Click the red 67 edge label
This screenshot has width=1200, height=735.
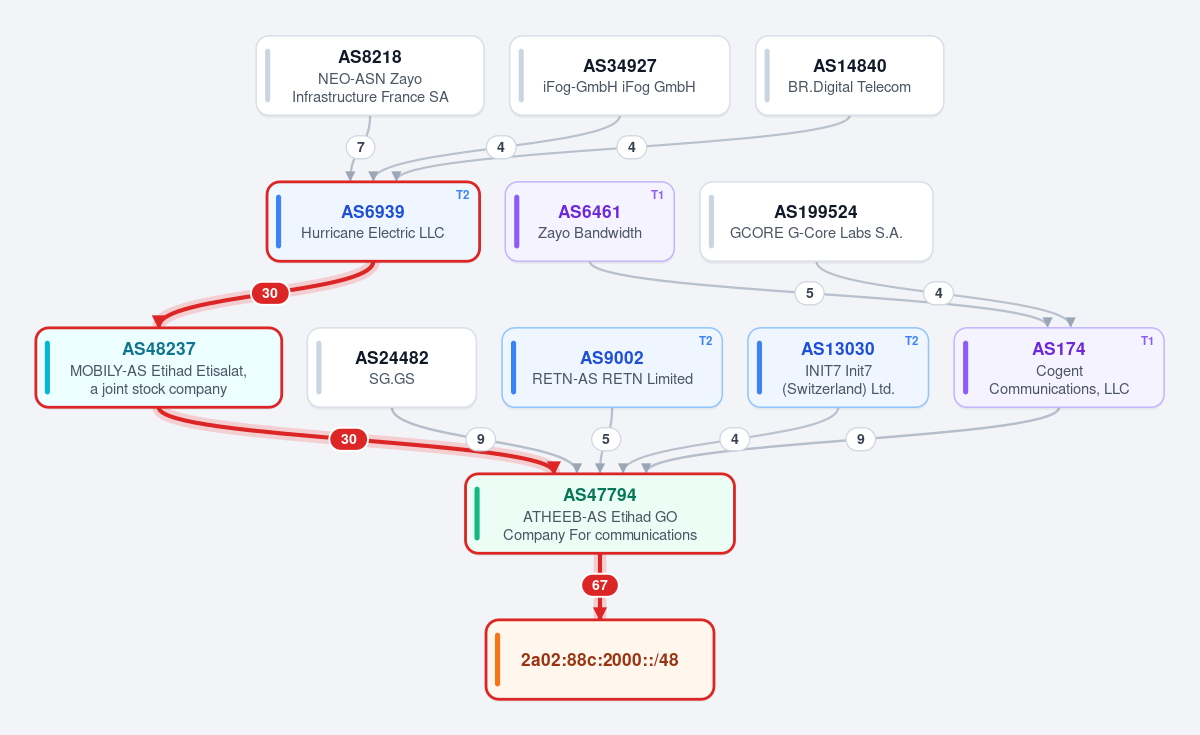point(600,585)
